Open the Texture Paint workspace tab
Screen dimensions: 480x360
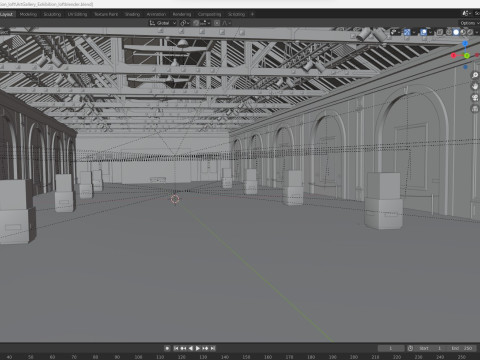pos(106,14)
